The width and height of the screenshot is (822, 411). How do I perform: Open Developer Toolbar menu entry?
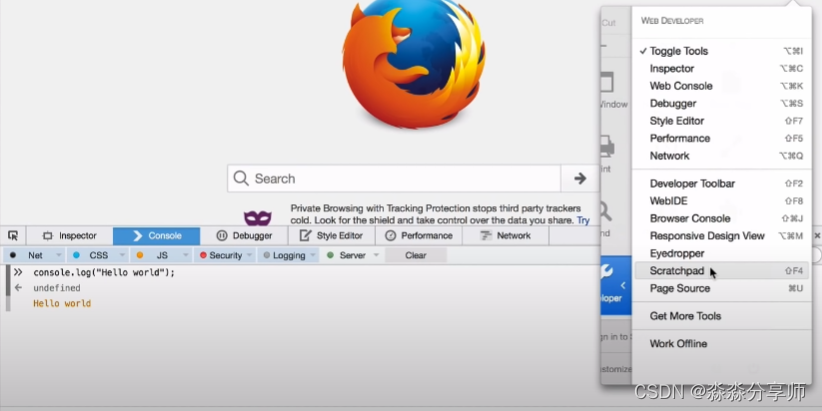pos(721,183)
